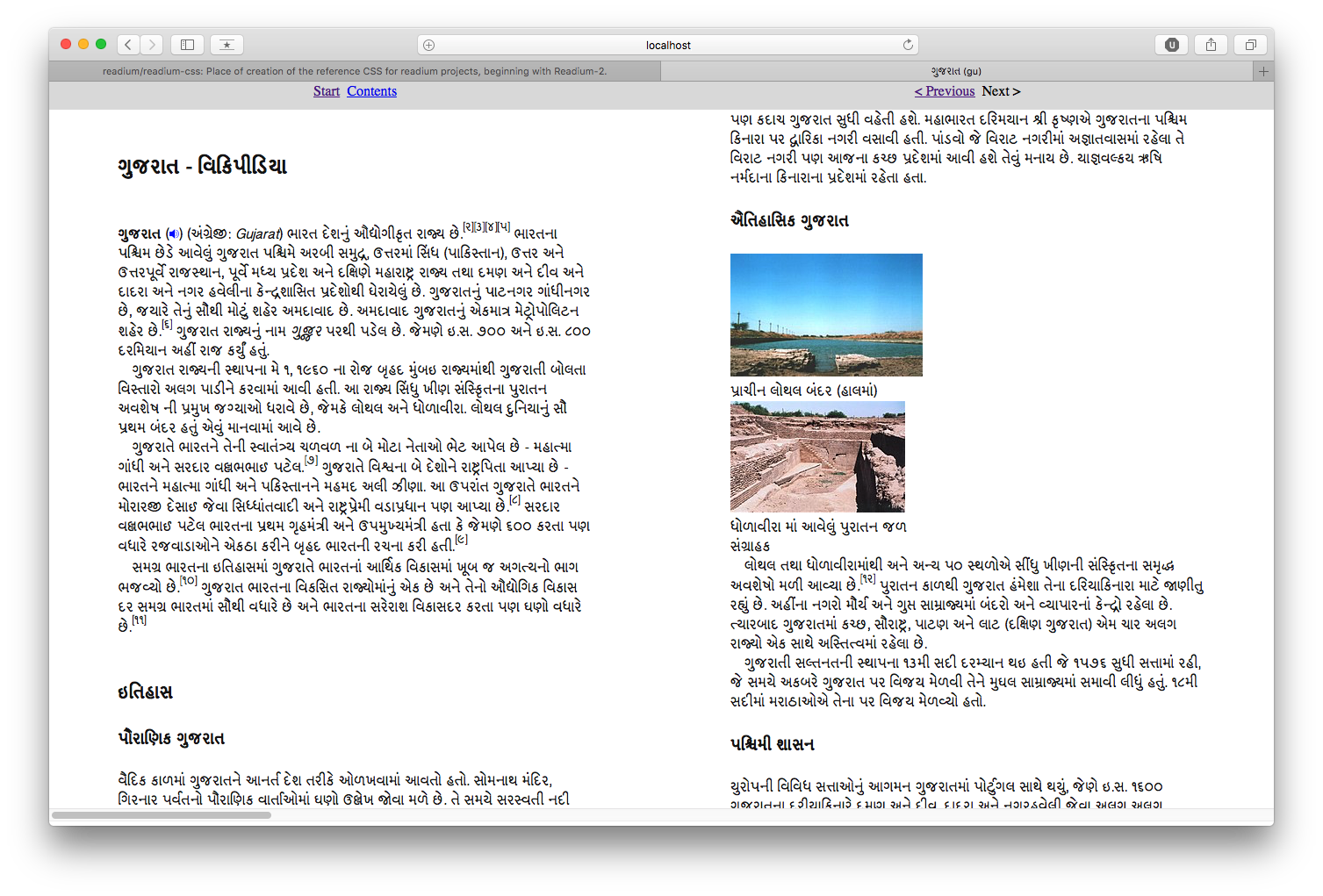This screenshot has width=1323, height=896.
Task: Show the Safari sidebar
Action: coord(187,45)
